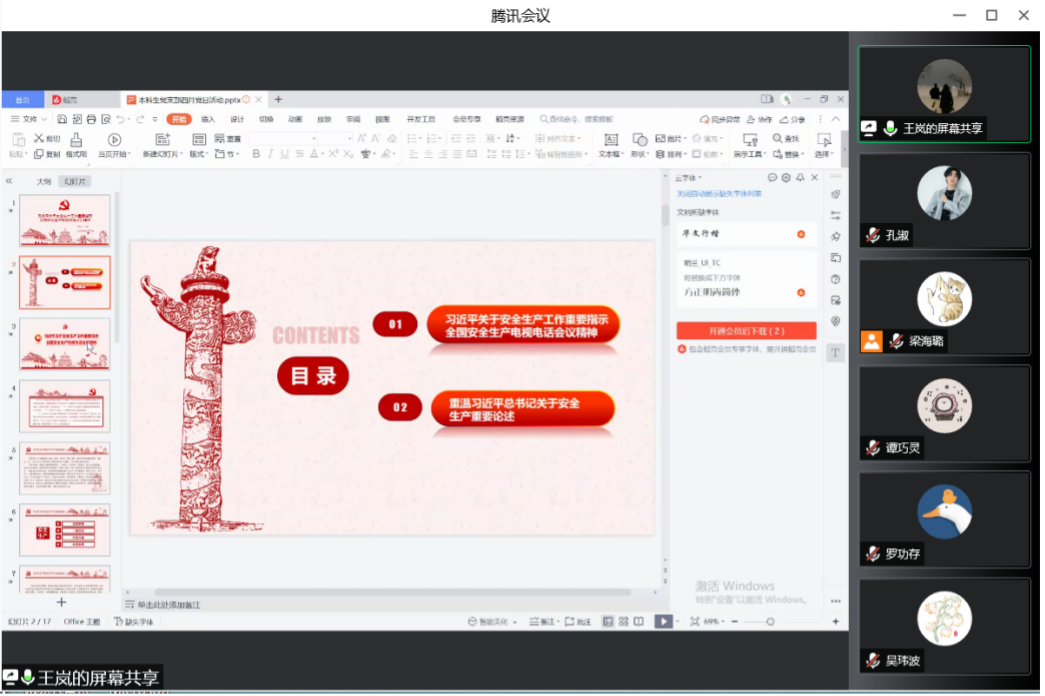Click the feedback chat bubble in font panel
The height and width of the screenshot is (696, 1045).
[772, 178]
